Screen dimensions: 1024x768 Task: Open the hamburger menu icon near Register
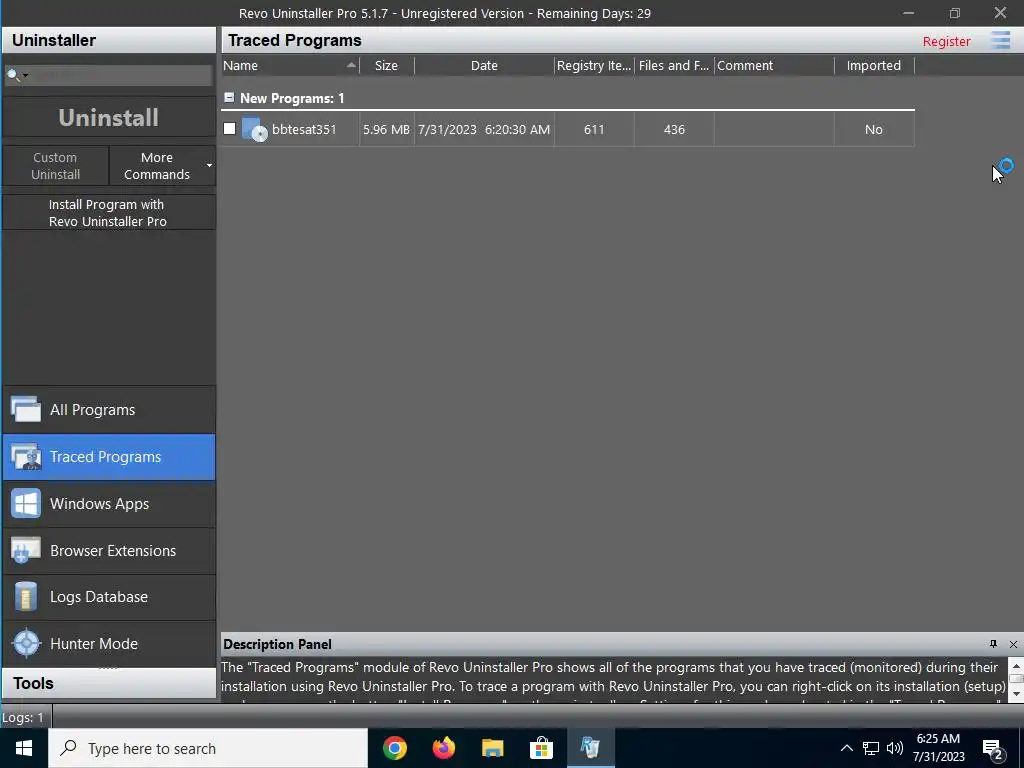(1000, 40)
